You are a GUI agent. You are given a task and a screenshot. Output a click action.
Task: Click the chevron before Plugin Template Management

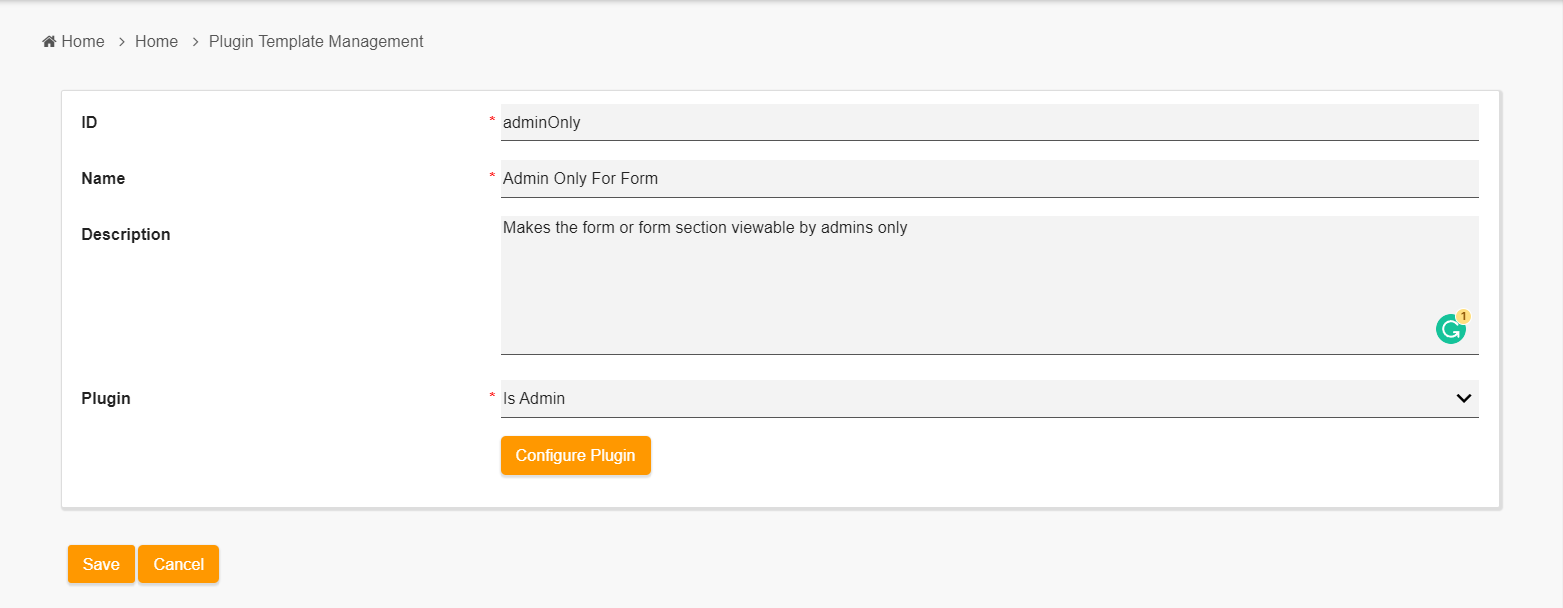coord(195,42)
